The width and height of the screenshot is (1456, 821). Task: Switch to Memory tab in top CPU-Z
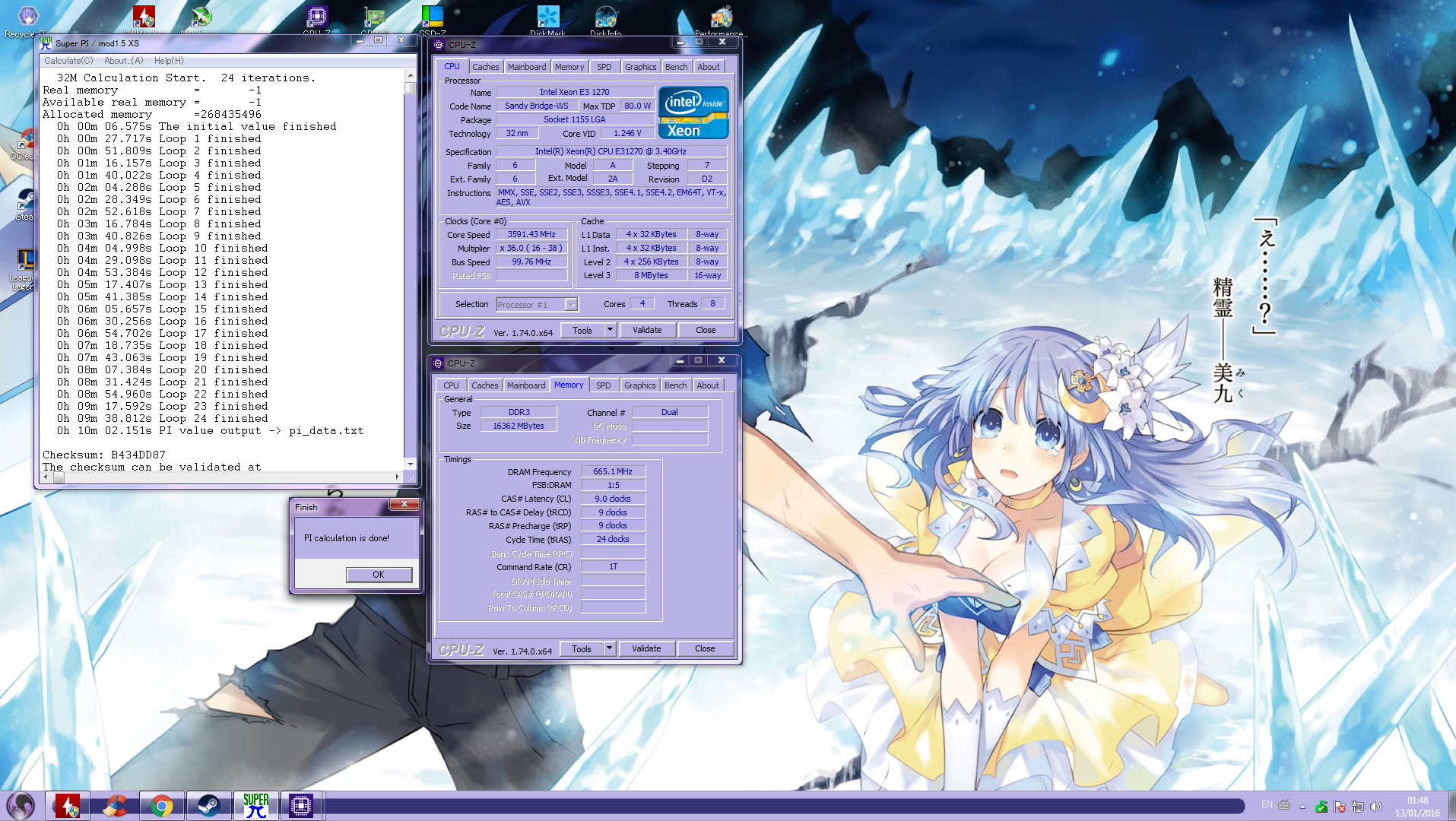pyautogui.click(x=569, y=67)
